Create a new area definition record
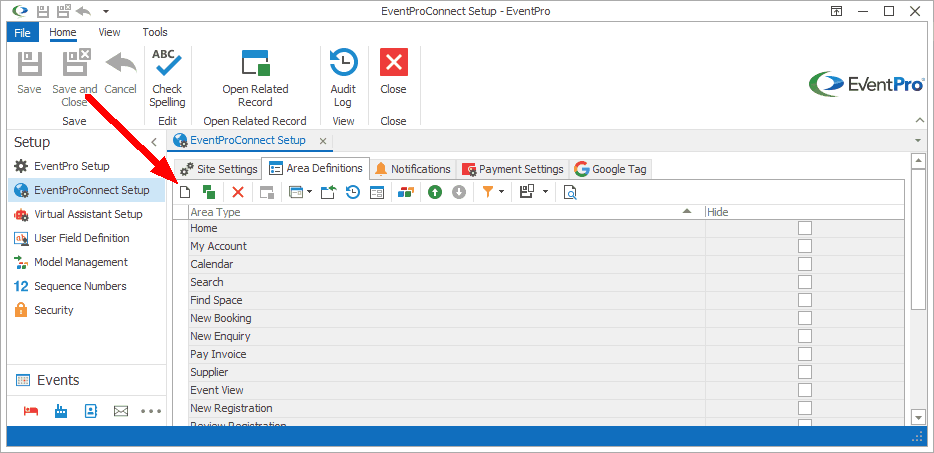 (x=185, y=192)
